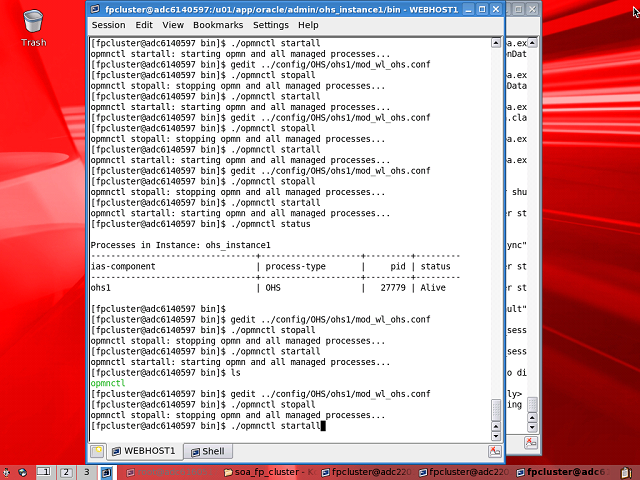Open the View menu
The width and height of the screenshot is (640, 480).
173,25
